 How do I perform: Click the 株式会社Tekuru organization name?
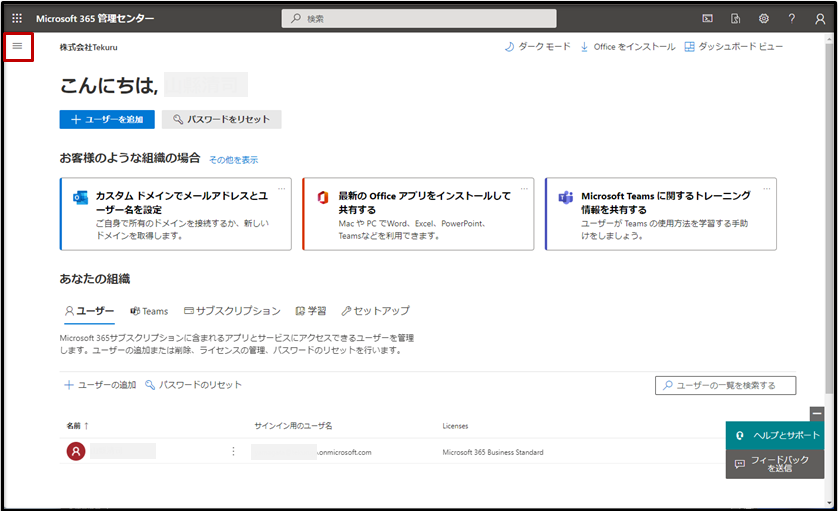tap(89, 47)
